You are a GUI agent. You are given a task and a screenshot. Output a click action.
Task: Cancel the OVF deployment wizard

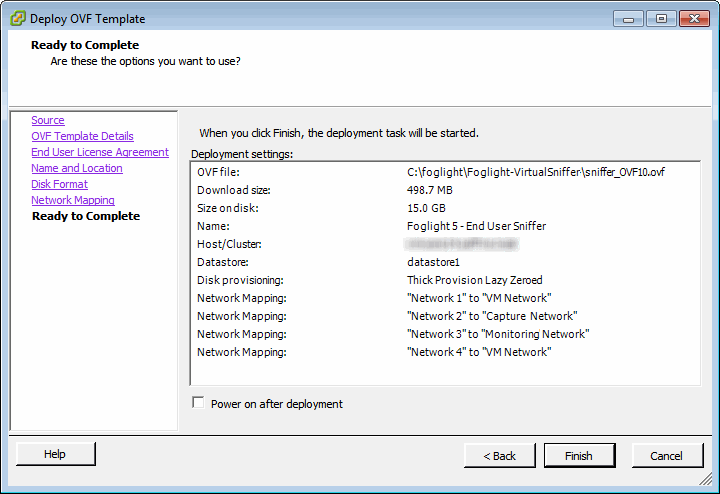[x=666, y=455]
